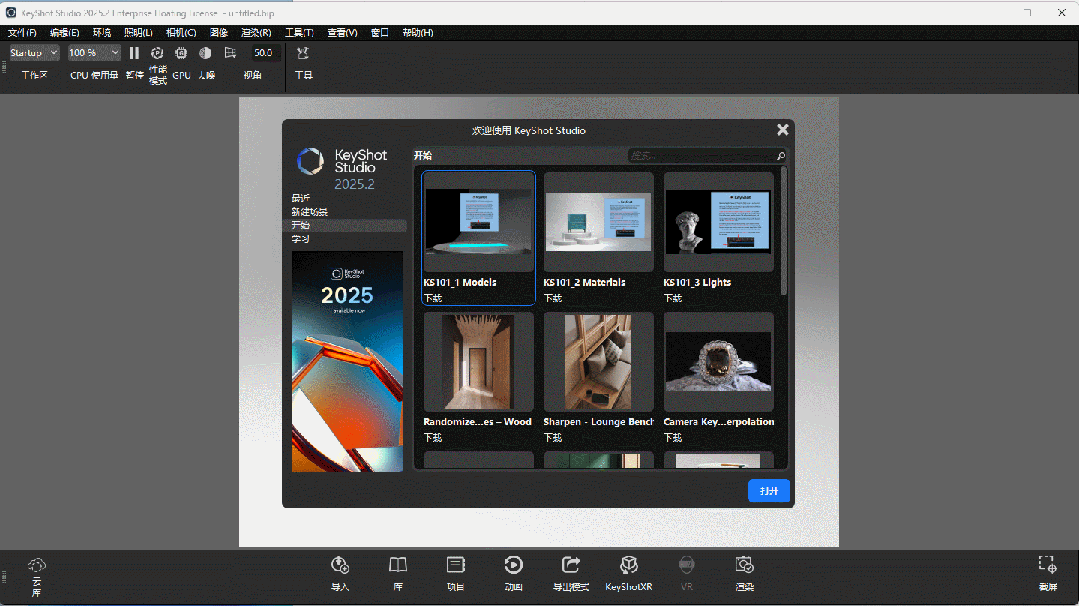Viewport: 1079px width, 606px height.
Task: Open the 照明(L) menu
Action: coord(138,32)
